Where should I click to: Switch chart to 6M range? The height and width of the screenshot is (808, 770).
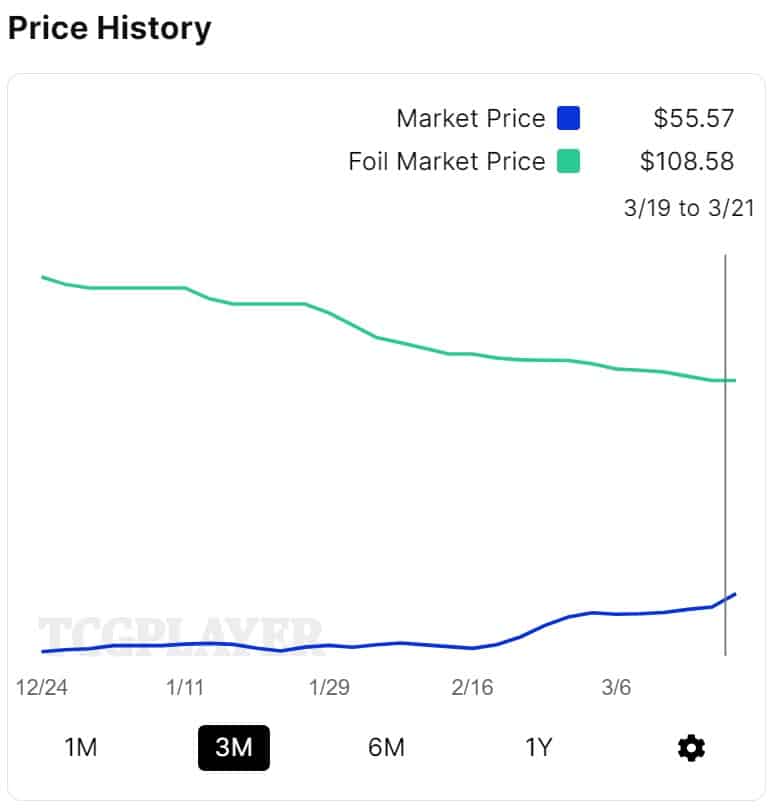(386, 747)
